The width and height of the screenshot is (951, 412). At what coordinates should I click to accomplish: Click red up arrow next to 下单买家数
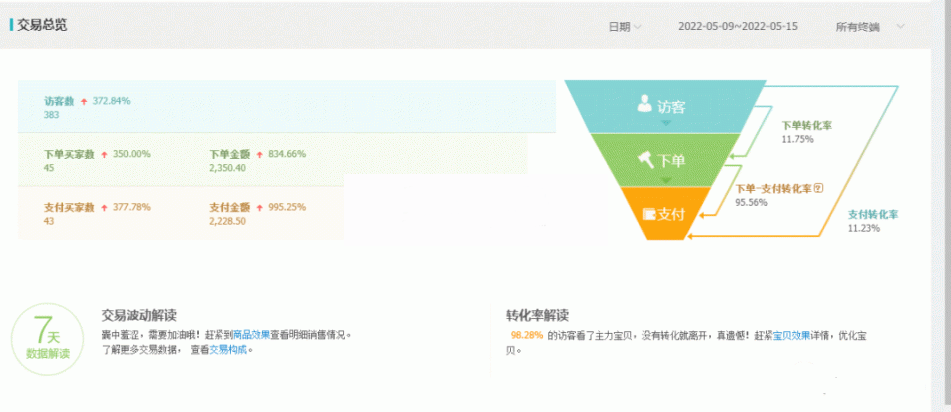104,155
